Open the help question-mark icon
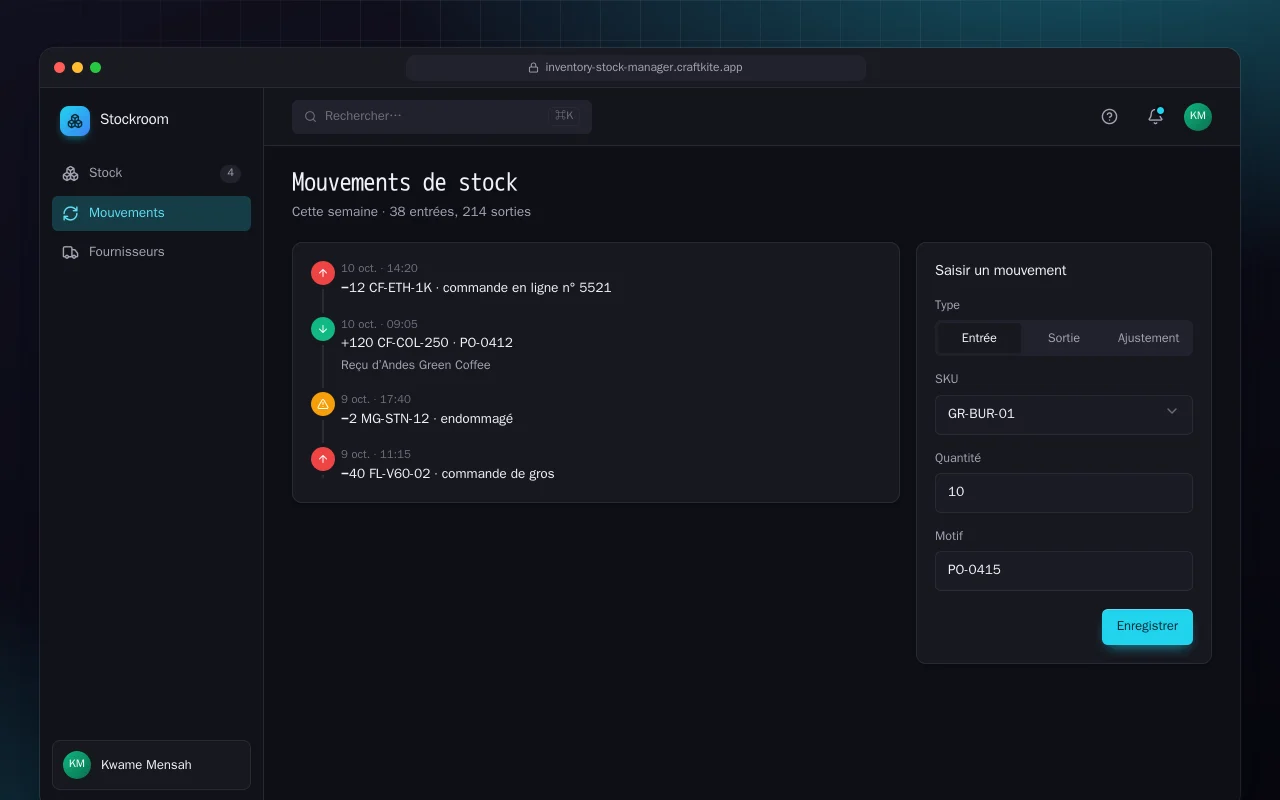 coord(1109,116)
